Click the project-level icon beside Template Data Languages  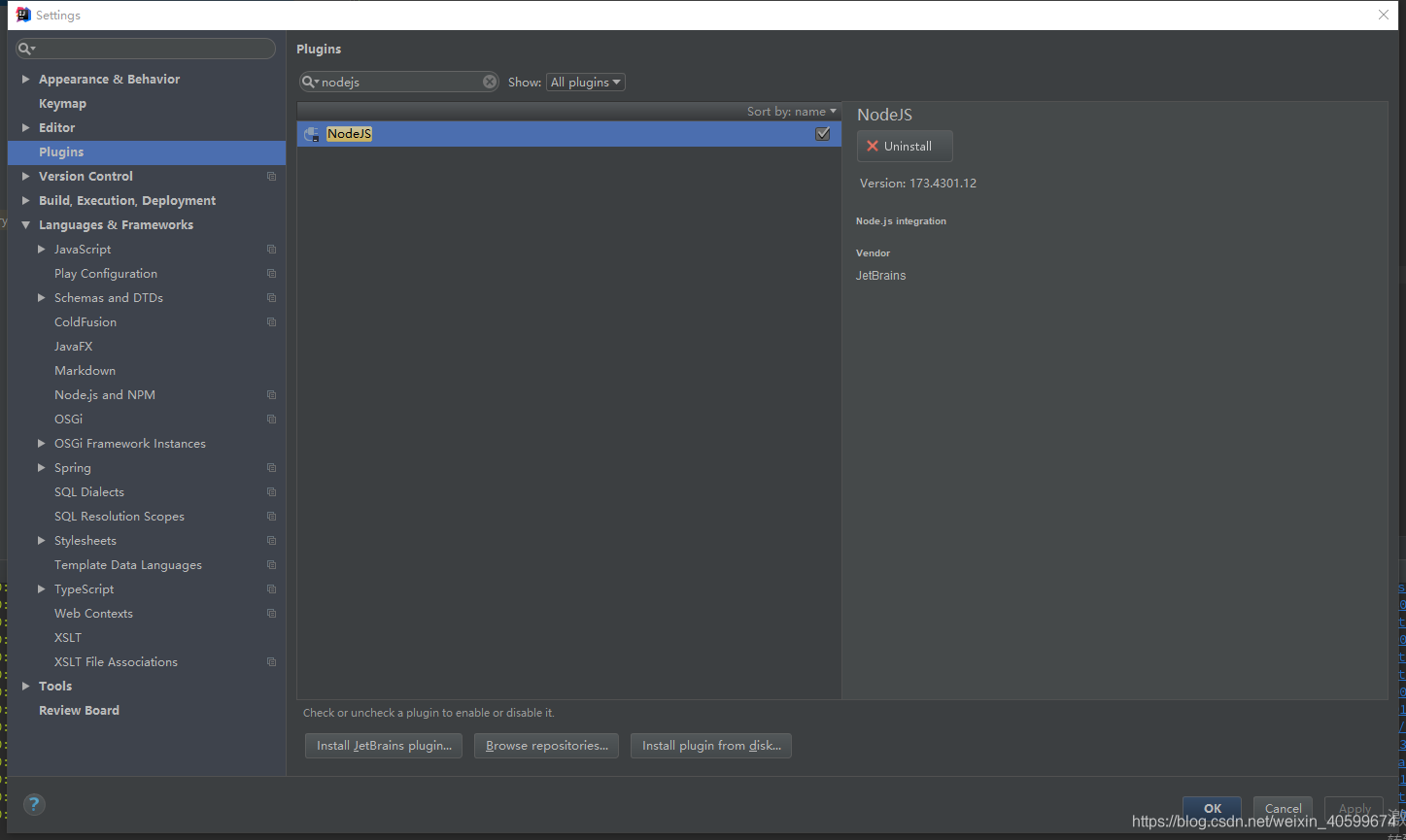click(271, 565)
